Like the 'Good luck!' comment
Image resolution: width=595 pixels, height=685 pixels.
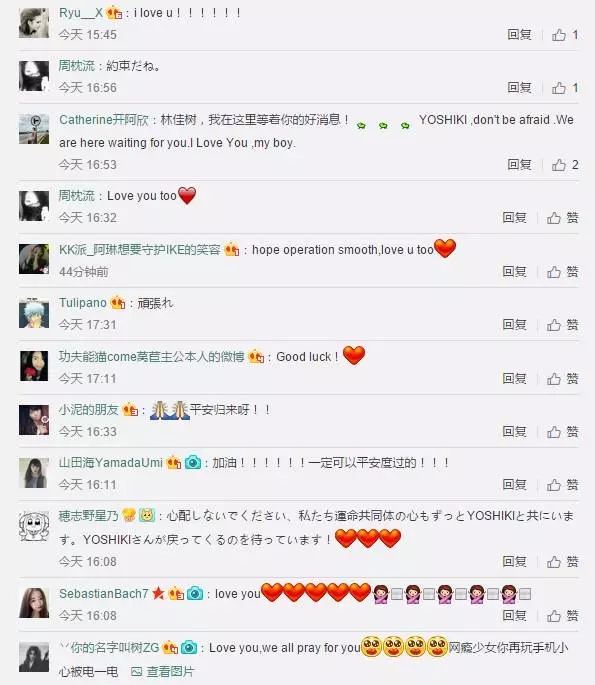(x=563, y=378)
